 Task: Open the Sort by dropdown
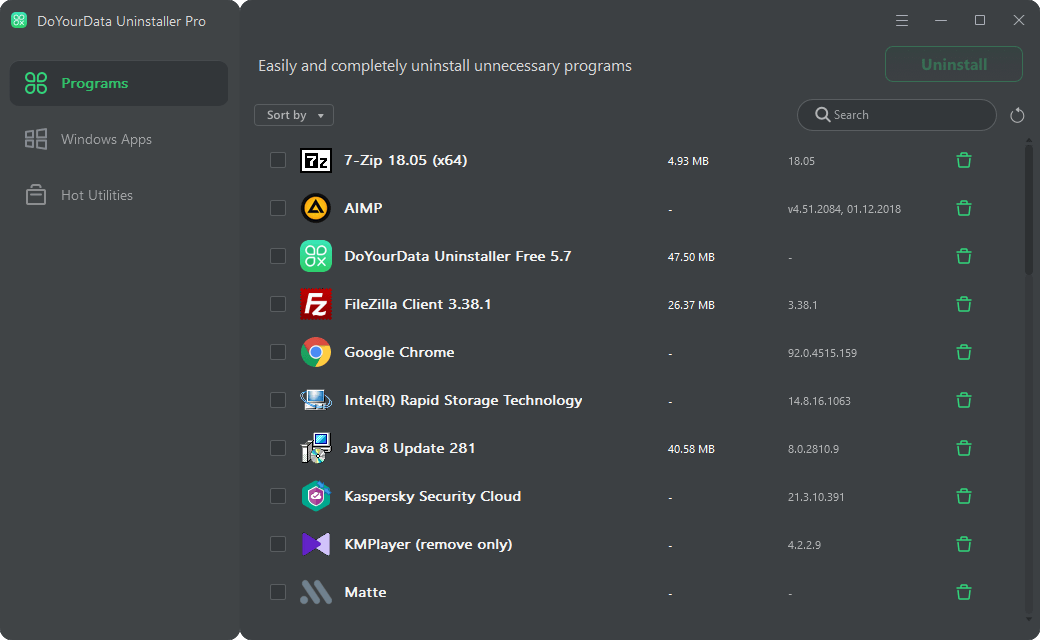[x=294, y=115]
